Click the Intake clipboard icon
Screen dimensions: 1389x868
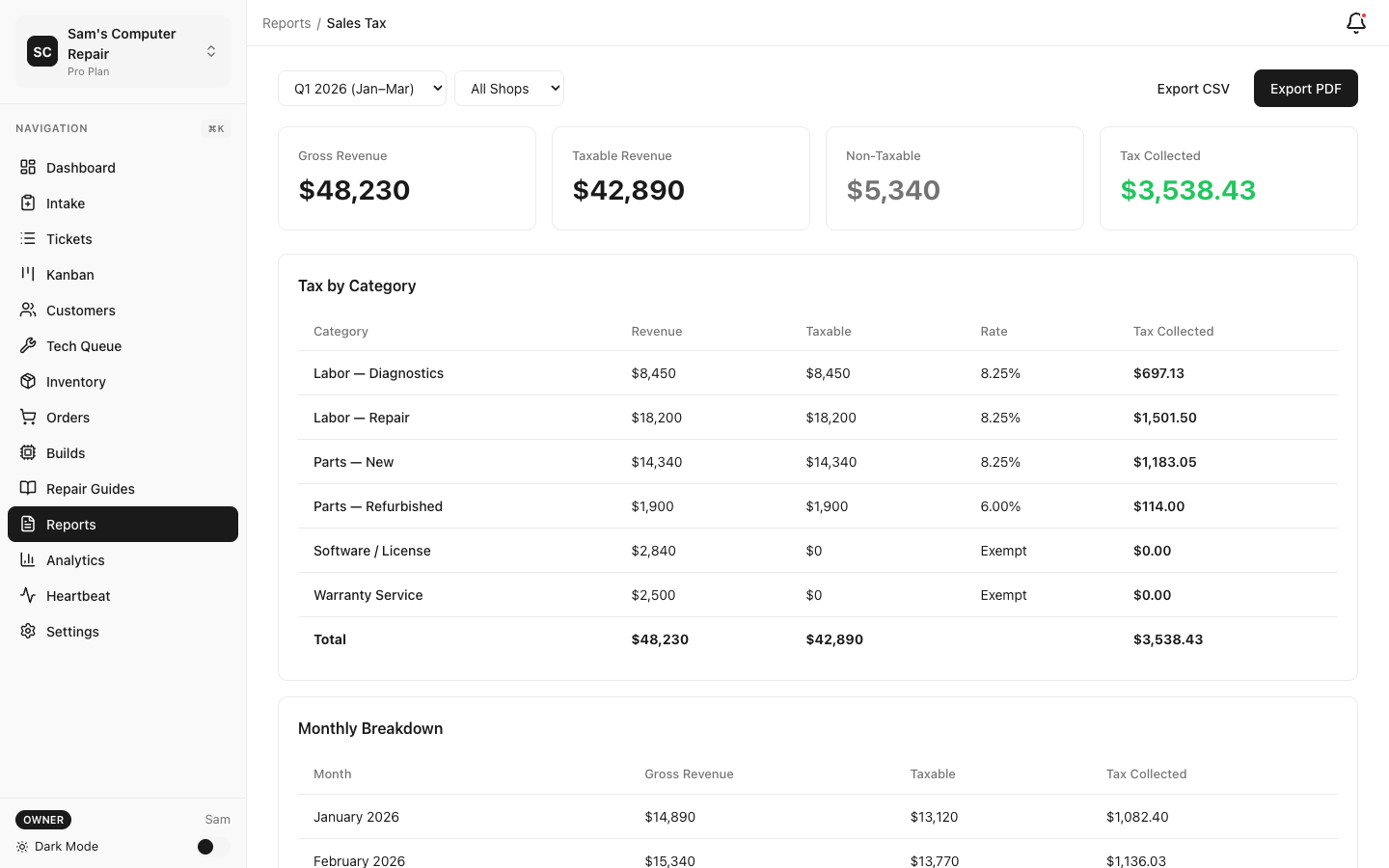point(28,203)
